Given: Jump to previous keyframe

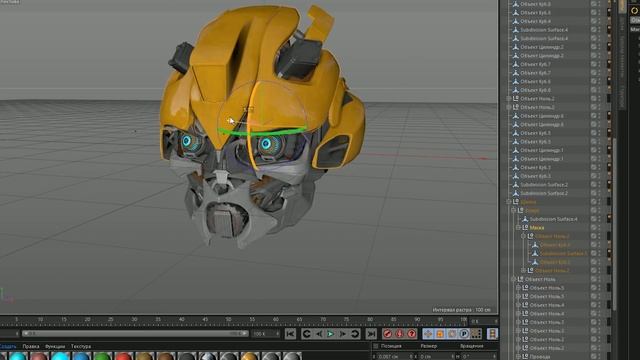Looking at the screenshot, I should 307,334.
